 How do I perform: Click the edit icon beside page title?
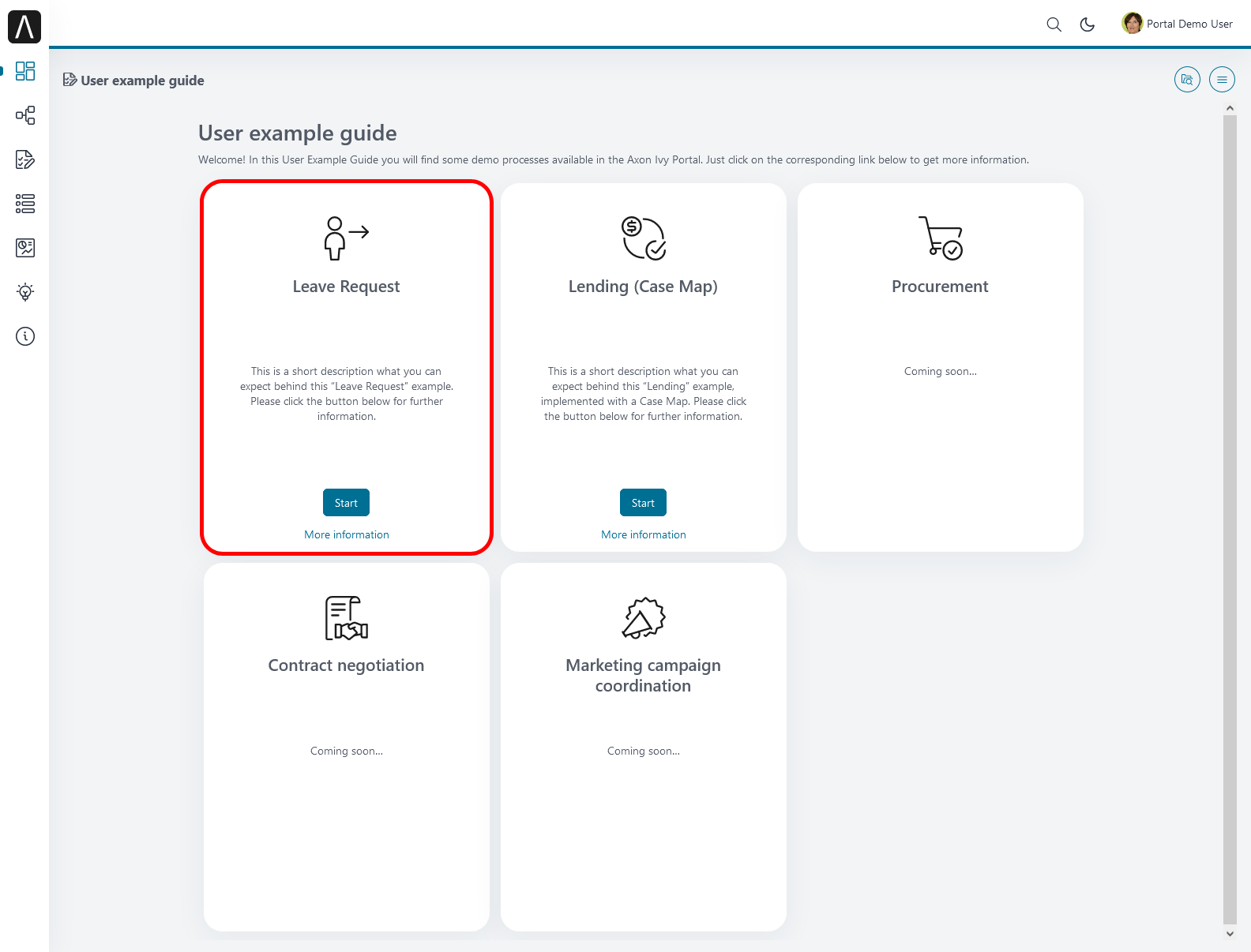pos(69,80)
